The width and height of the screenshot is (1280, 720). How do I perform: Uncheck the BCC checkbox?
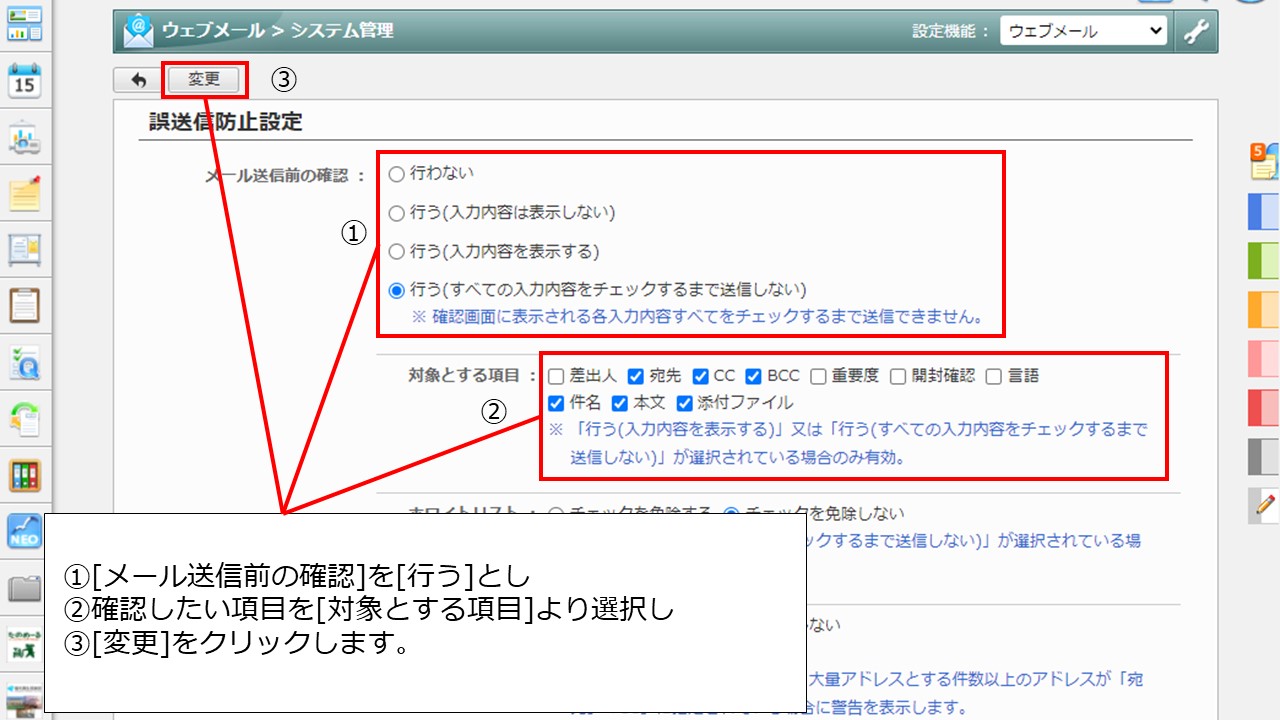754,377
